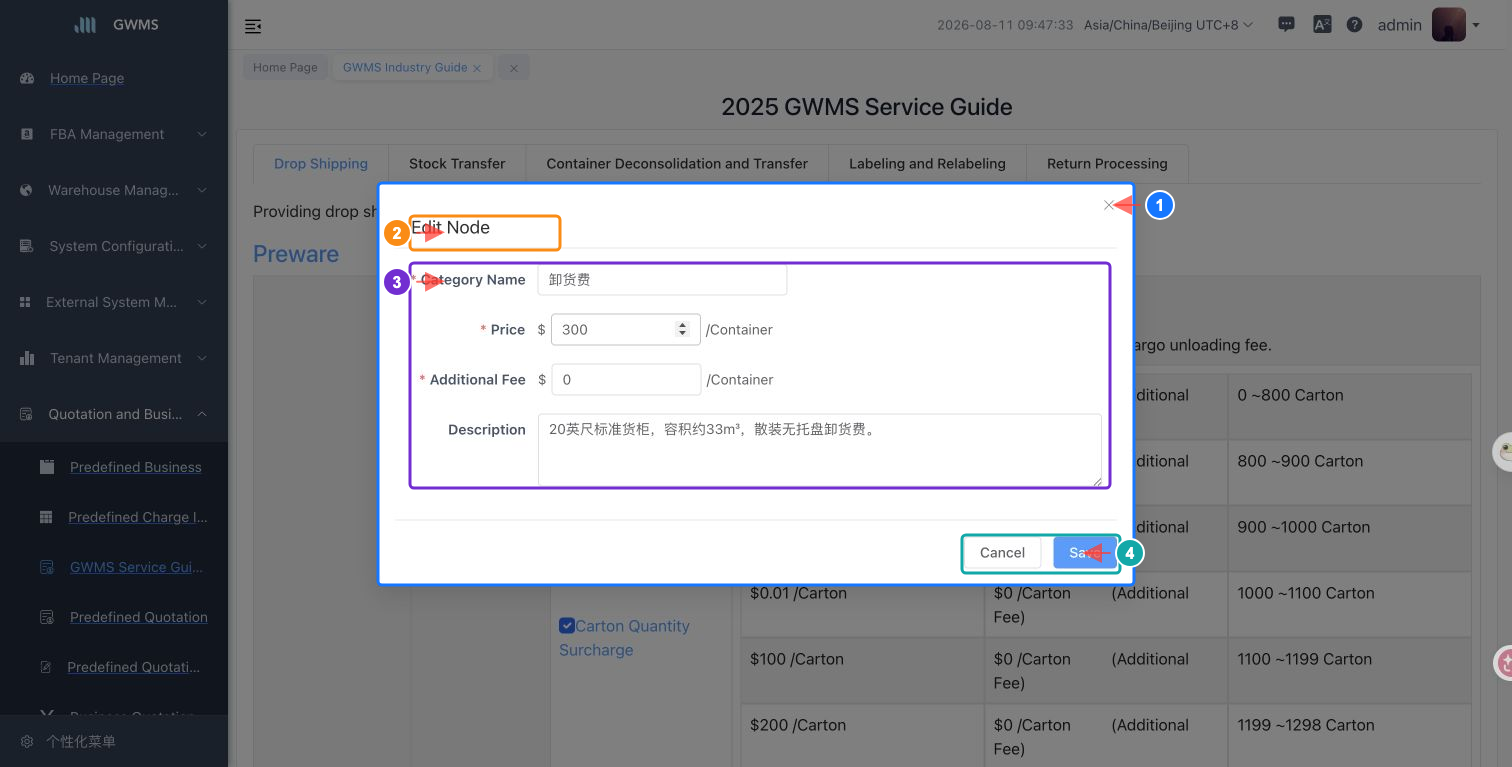Open Container Deconsolidation and Transfer tab
1512x767 pixels.
(677, 164)
